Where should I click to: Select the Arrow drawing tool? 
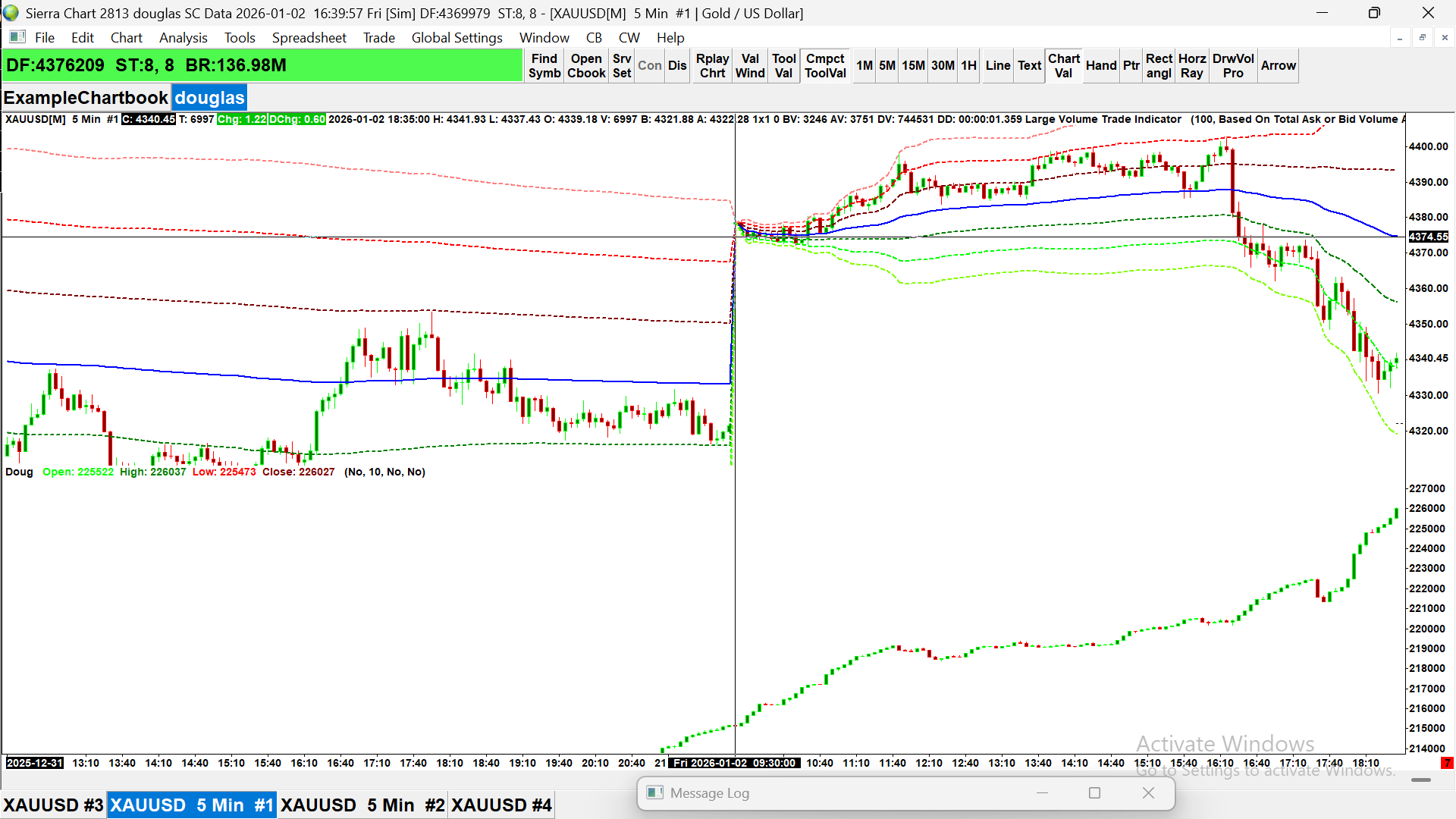pyautogui.click(x=1278, y=66)
